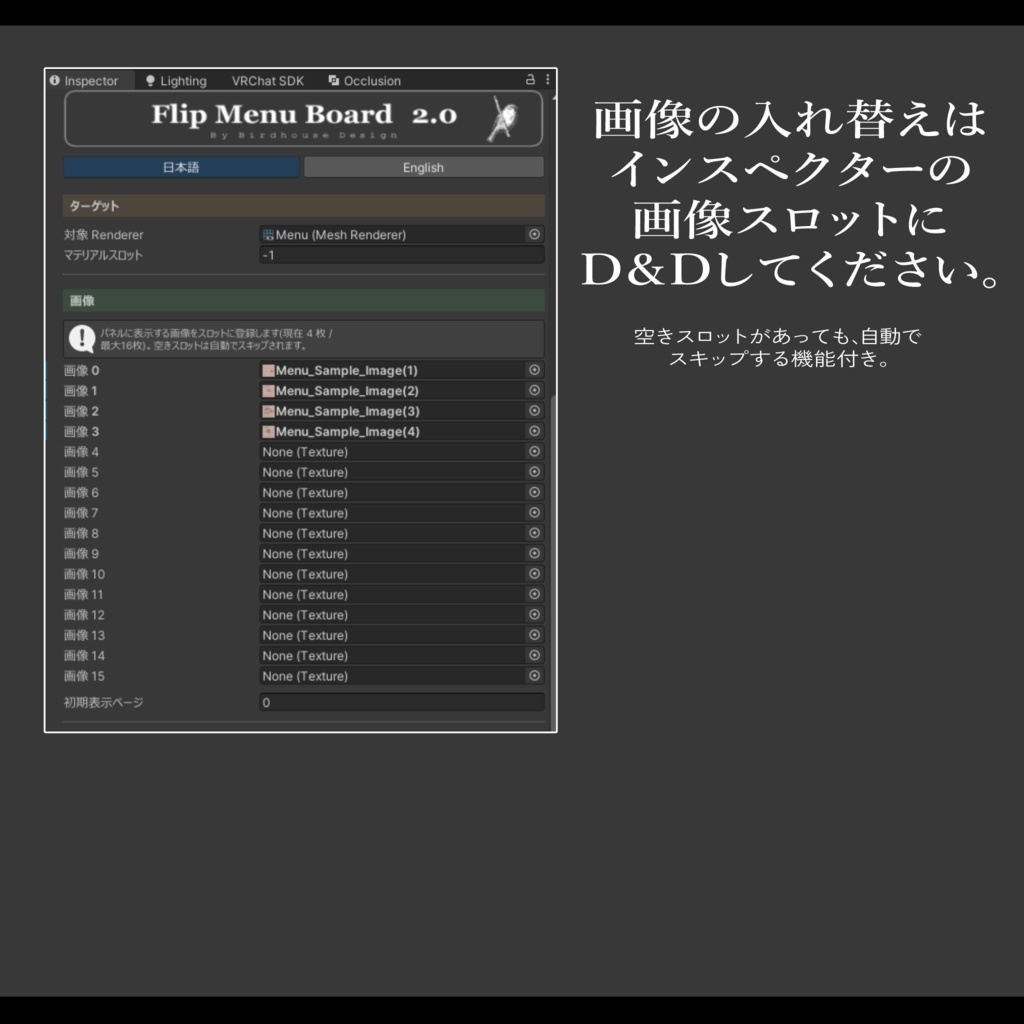Open texture picker for 画像 11
The width and height of the screenshot is (1024, 1024).
(534, 594)
